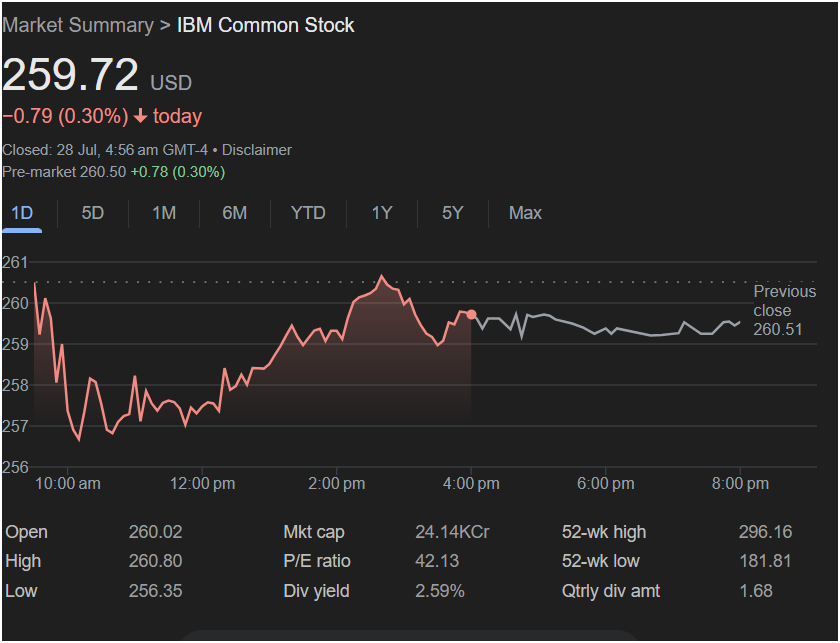Screen dimensions: 840x643
Task: Click the Low value 256.35
Action: [155, 591]
